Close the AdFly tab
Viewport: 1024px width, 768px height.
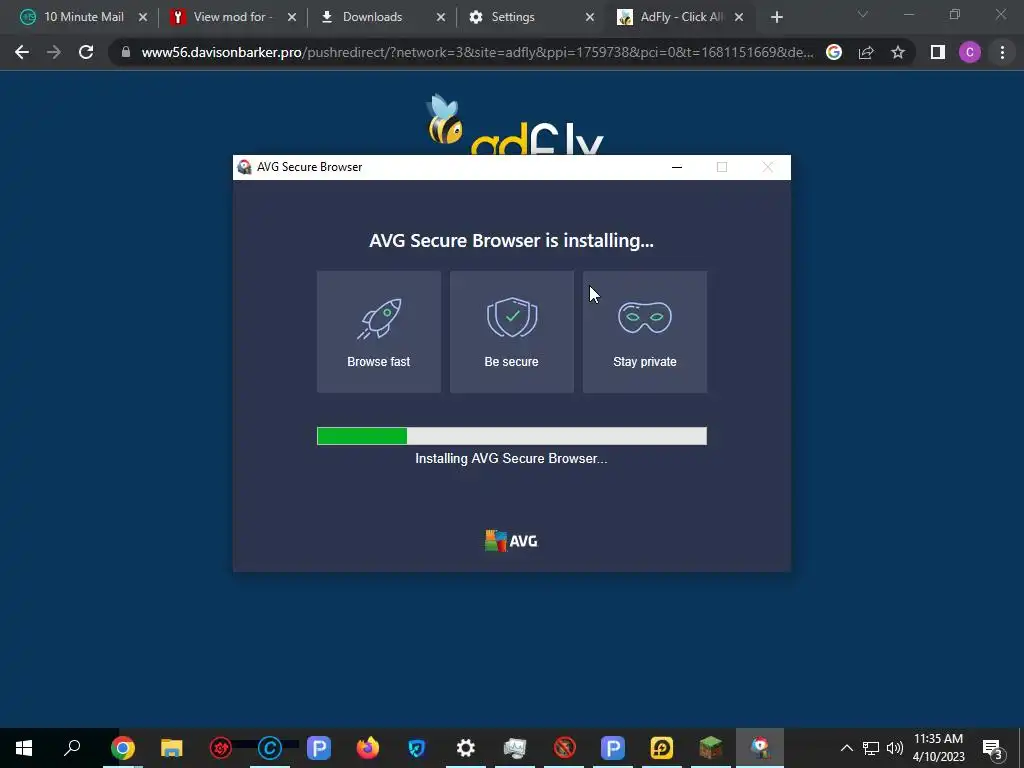click(739, 18)
